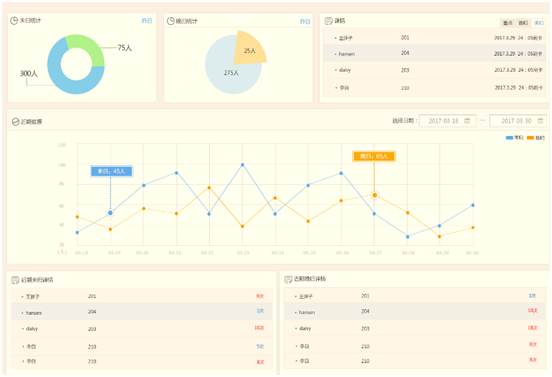
Task: Click '10次' count in 近期晚归详情 hansen row
Action: pos(532,310)
